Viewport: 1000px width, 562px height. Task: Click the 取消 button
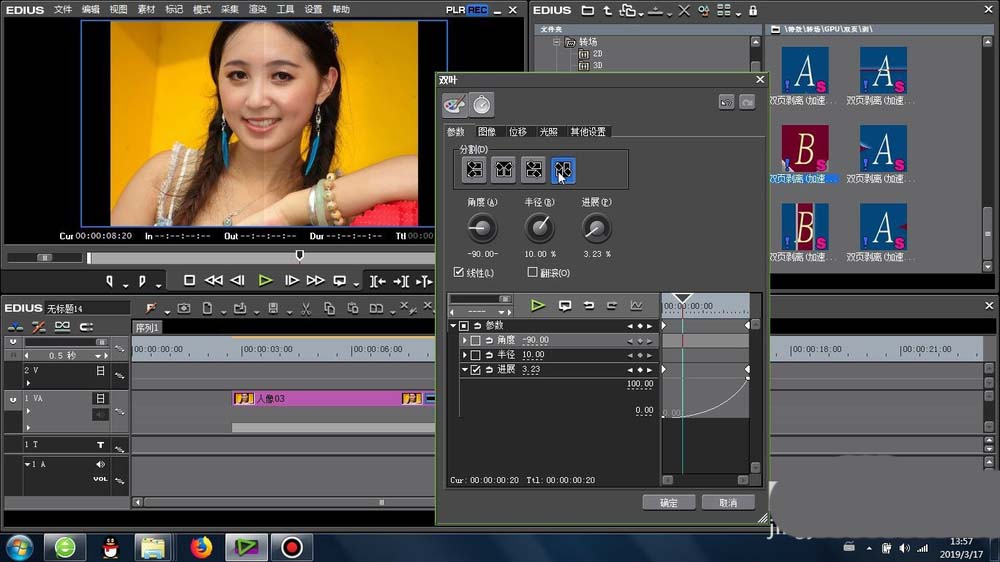[x=728, y=503]
